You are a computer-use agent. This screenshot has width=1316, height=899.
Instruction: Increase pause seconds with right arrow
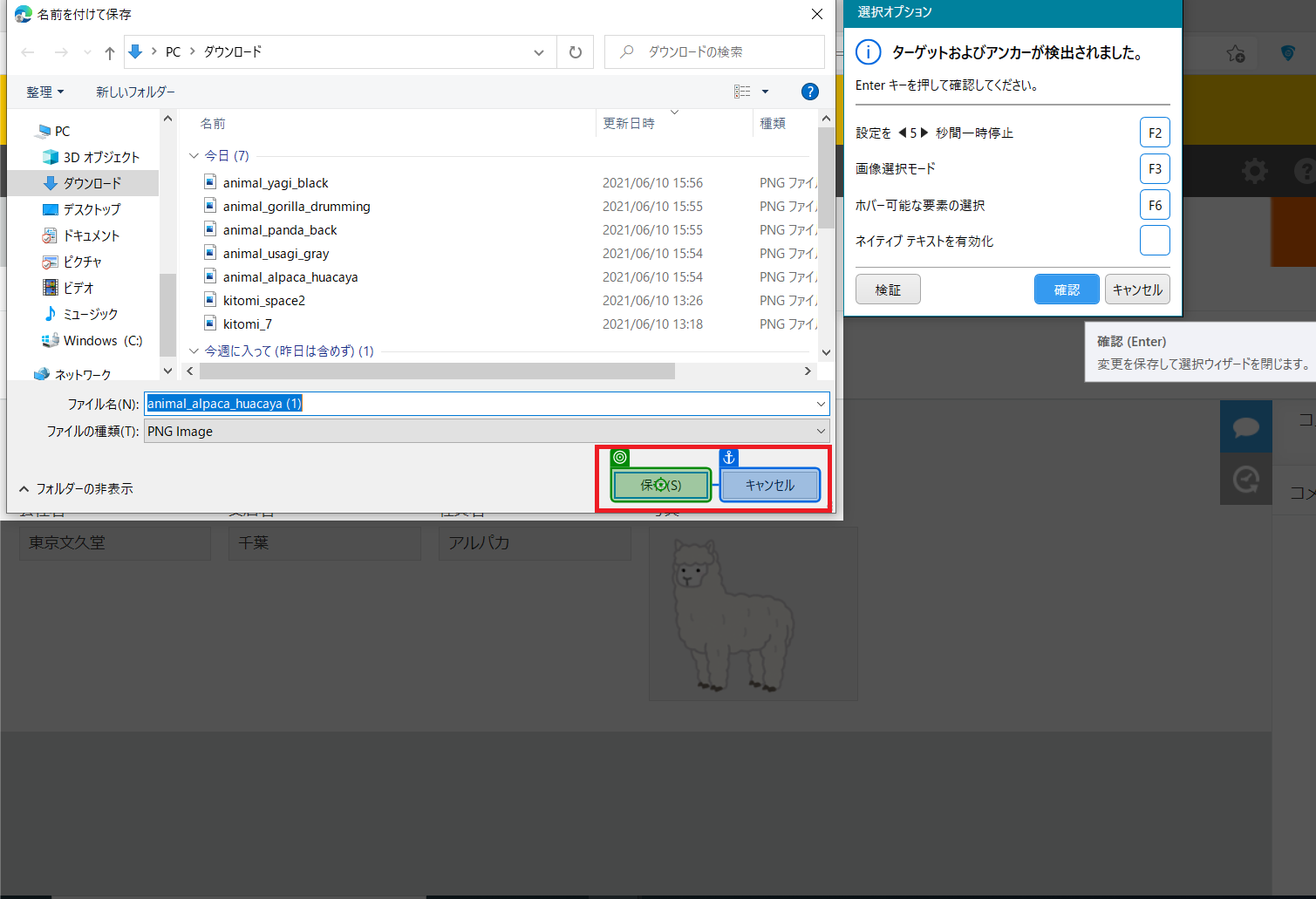pyautogui.click(x=924, y=133)
